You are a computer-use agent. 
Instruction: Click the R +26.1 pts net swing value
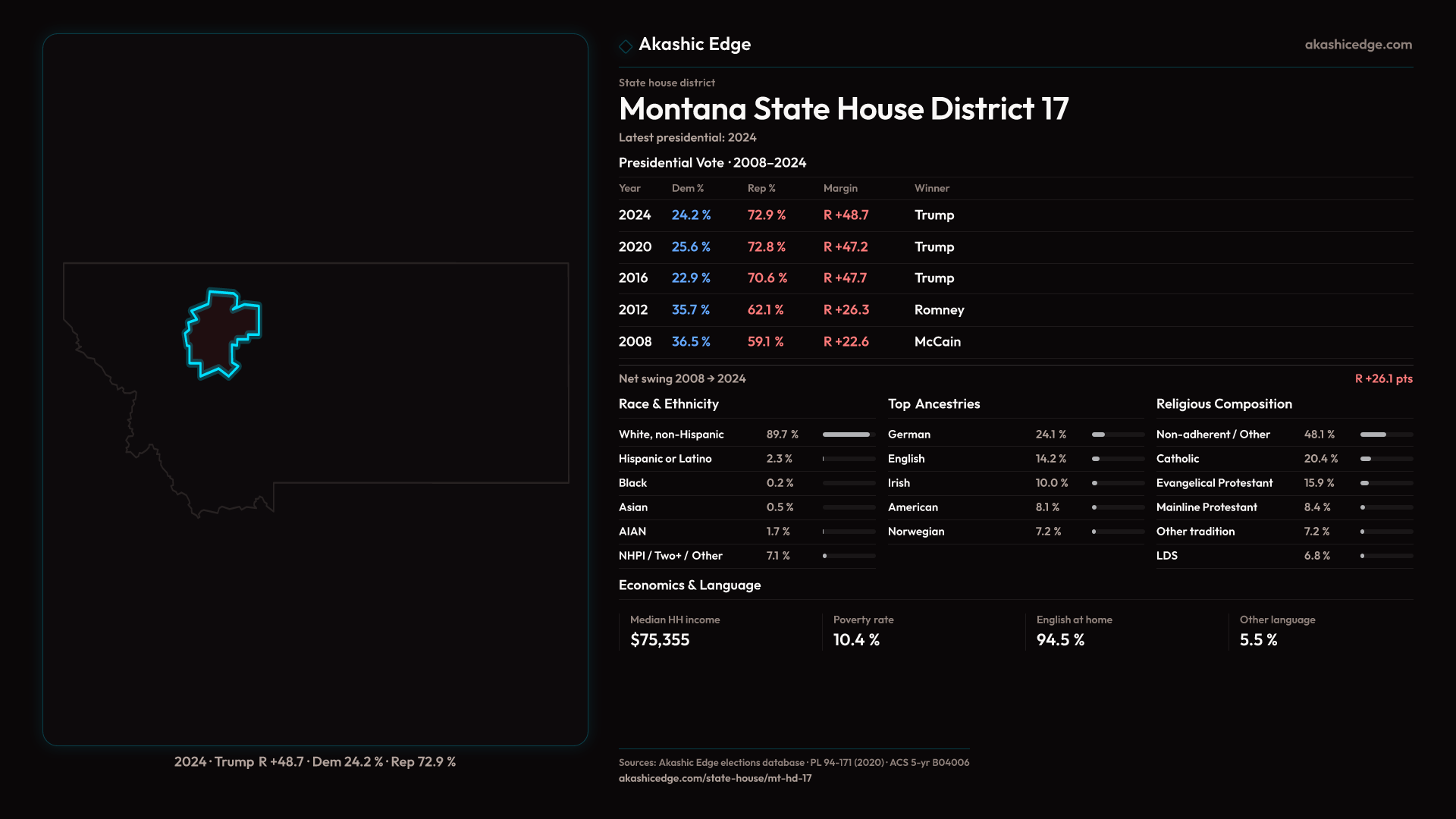pos(1383,378)
